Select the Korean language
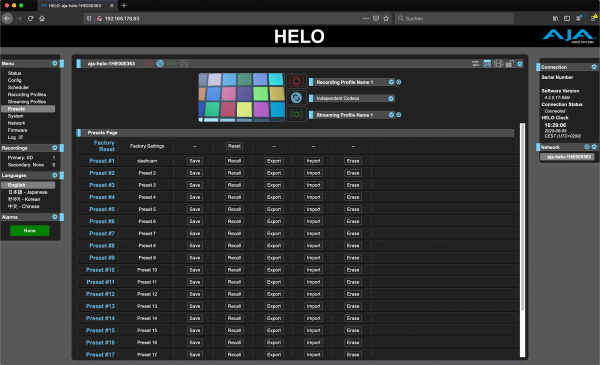The height and width of the screenshot is (365, 600). tap(24, 199)
